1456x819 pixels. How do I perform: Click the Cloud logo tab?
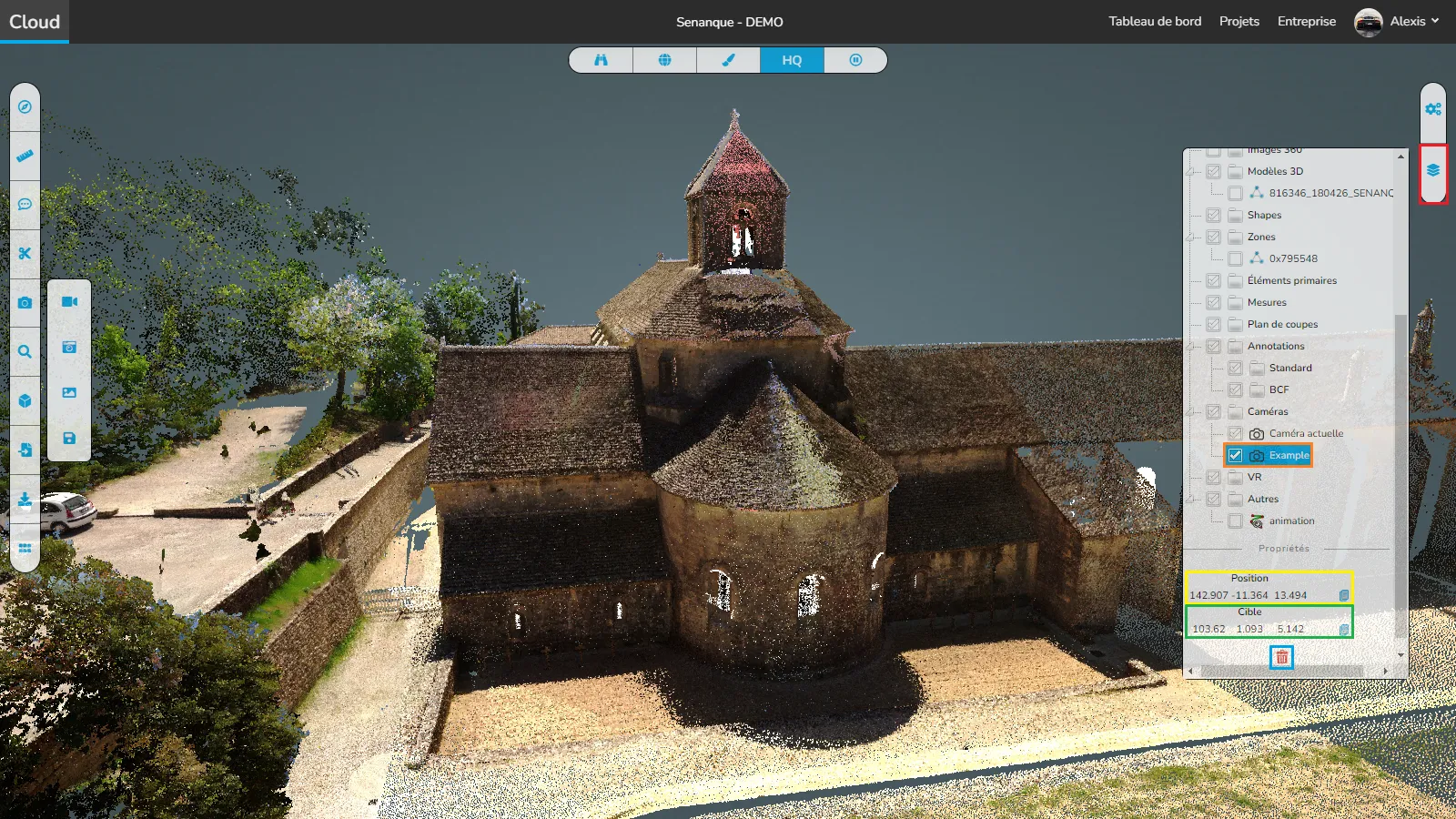[x=35, y=22]
